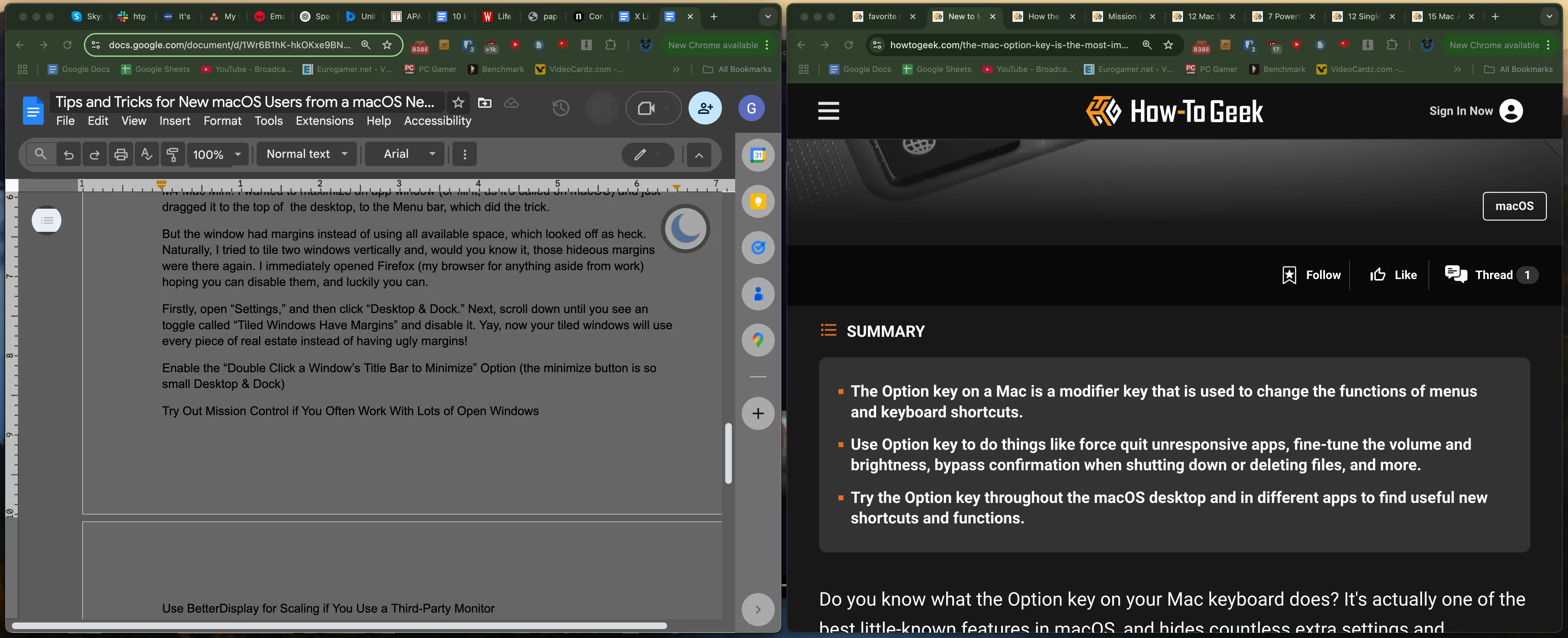1568x638 pixels.
Task: Click Follow on the How-To Geek article
Action: tap(1311, 275)
